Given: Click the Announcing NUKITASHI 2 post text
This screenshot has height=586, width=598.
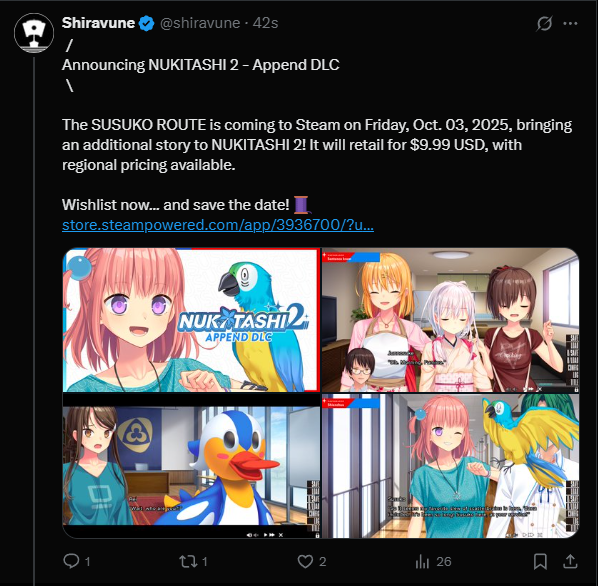Looking at the screenshot, I should (201, 65).
